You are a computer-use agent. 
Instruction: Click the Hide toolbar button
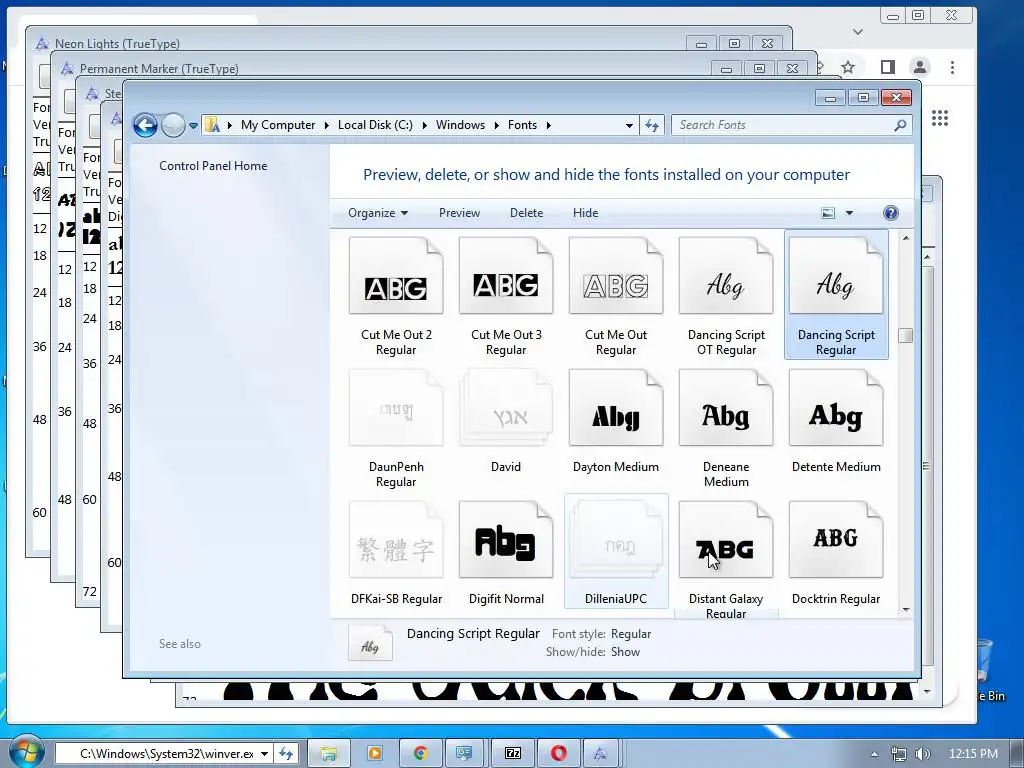(x=585, y=213)
